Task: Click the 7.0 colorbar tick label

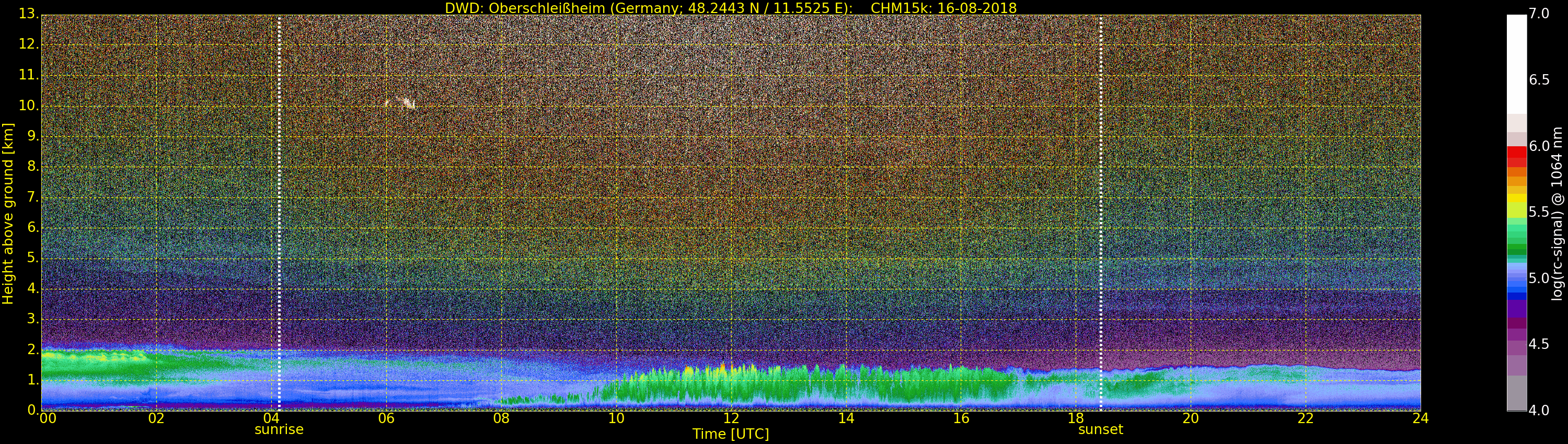Action: click(1539, 14)
